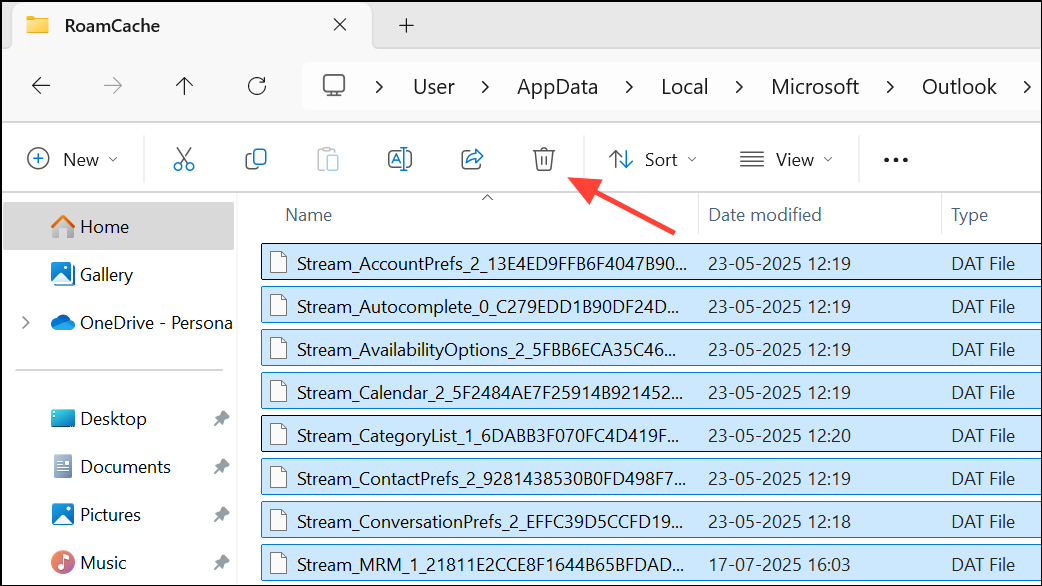Select Home in the navigation pane

tap(119, 227)
